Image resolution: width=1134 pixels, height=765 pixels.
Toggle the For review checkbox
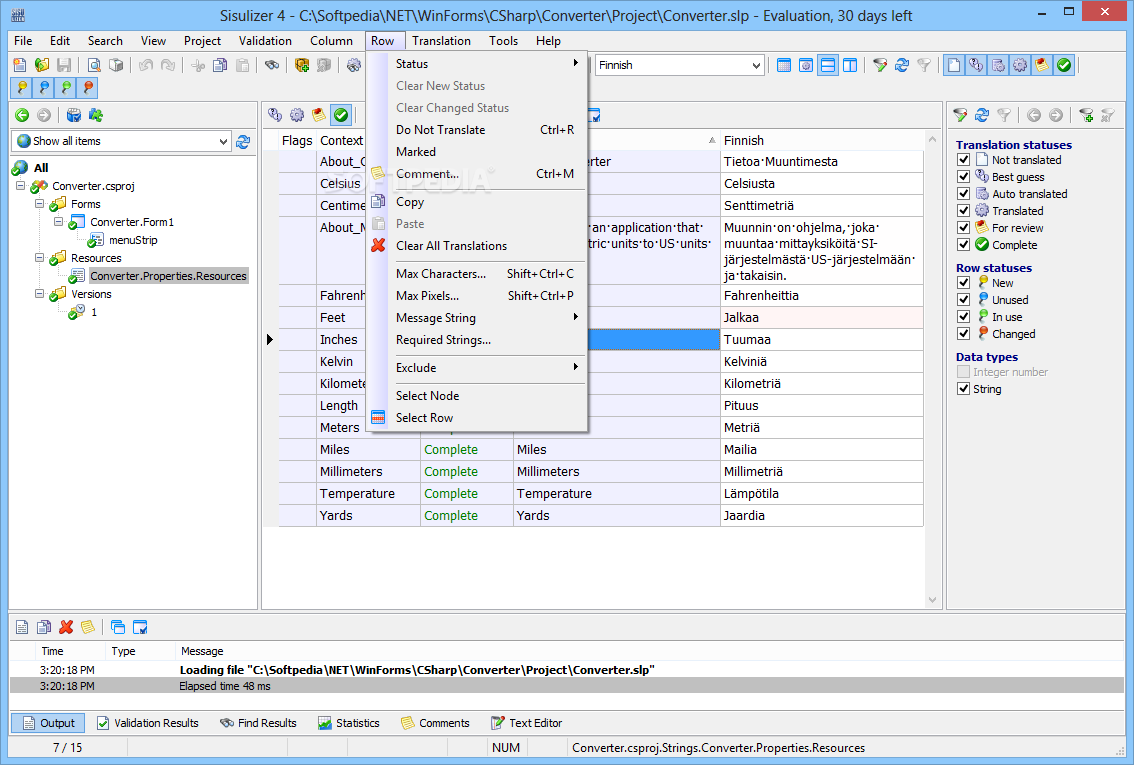pyautogui.click(x=963, y=228)
